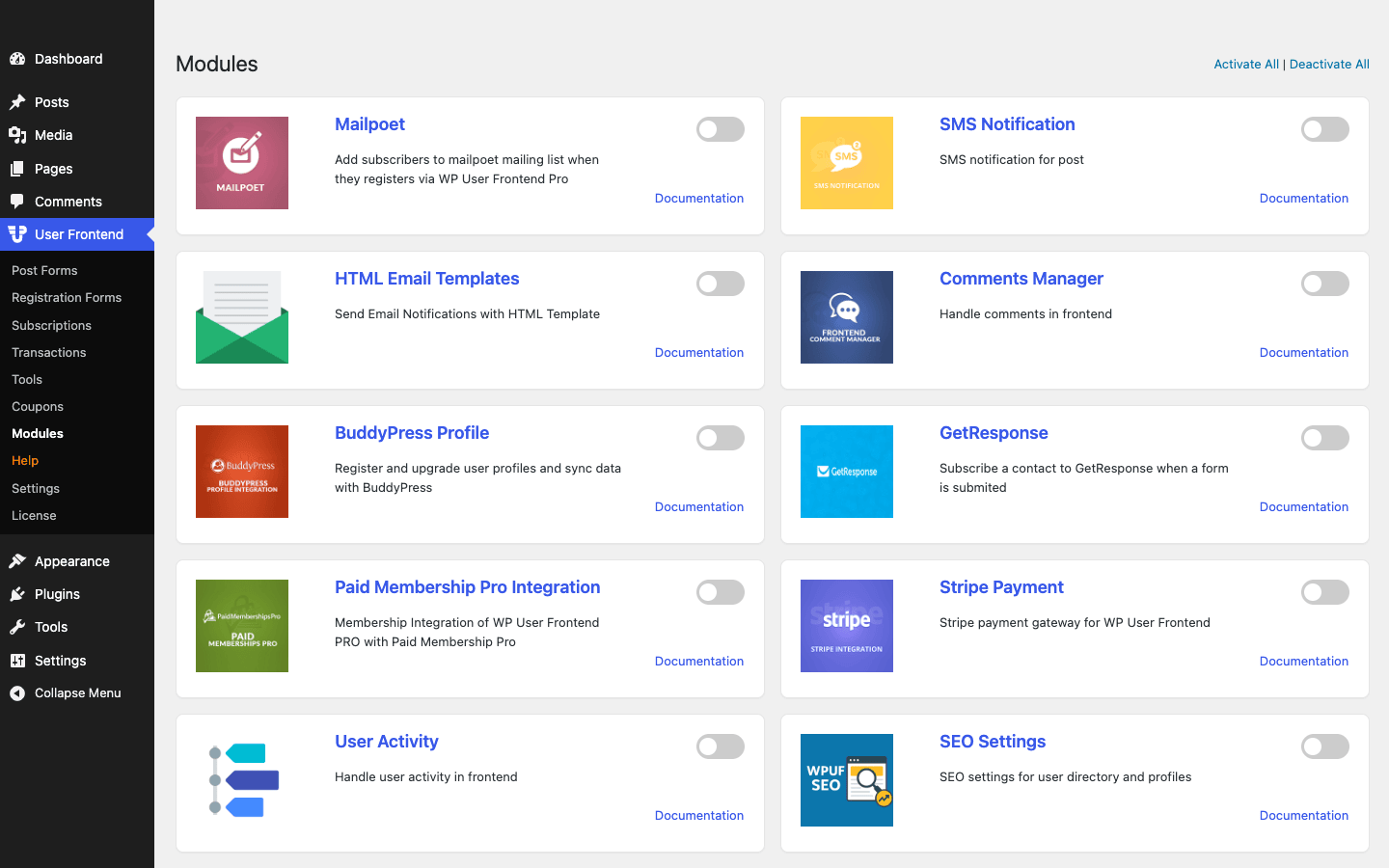Click the Mailpoet module thumbnail
The image size is (1389, 868).
coord(242,163)
